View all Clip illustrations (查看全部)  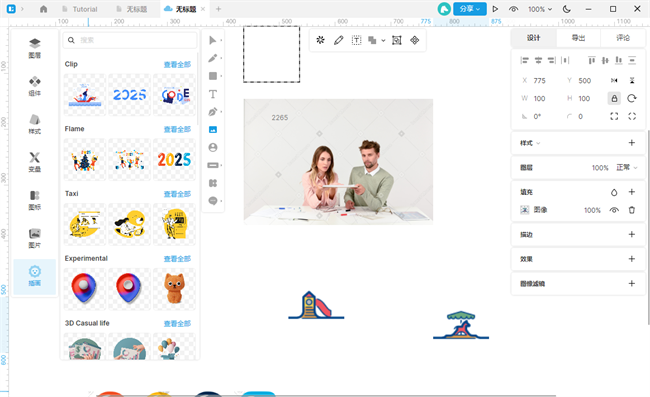[x=177, y=64]
